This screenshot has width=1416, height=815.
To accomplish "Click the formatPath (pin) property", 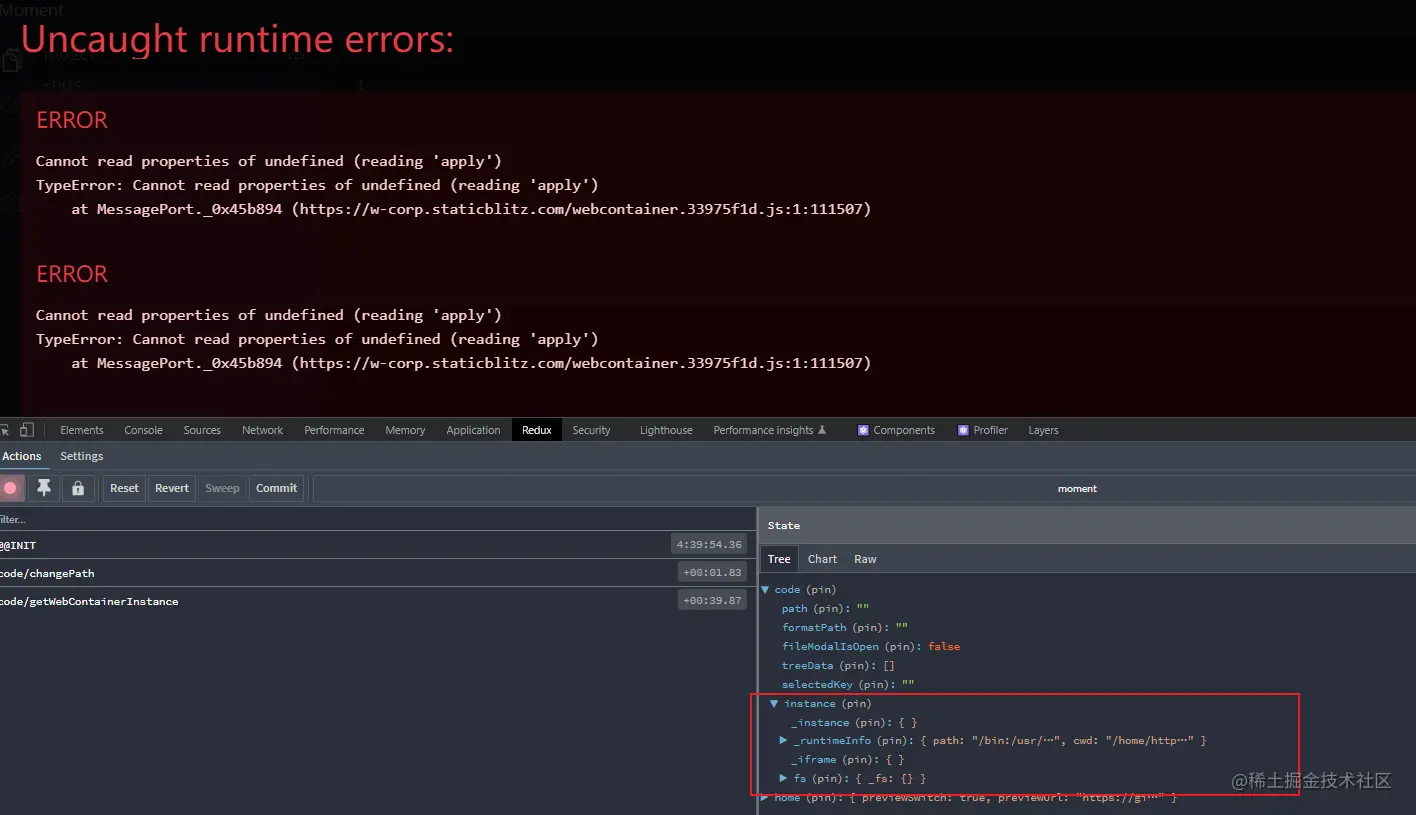I will (x=834, y=628).
